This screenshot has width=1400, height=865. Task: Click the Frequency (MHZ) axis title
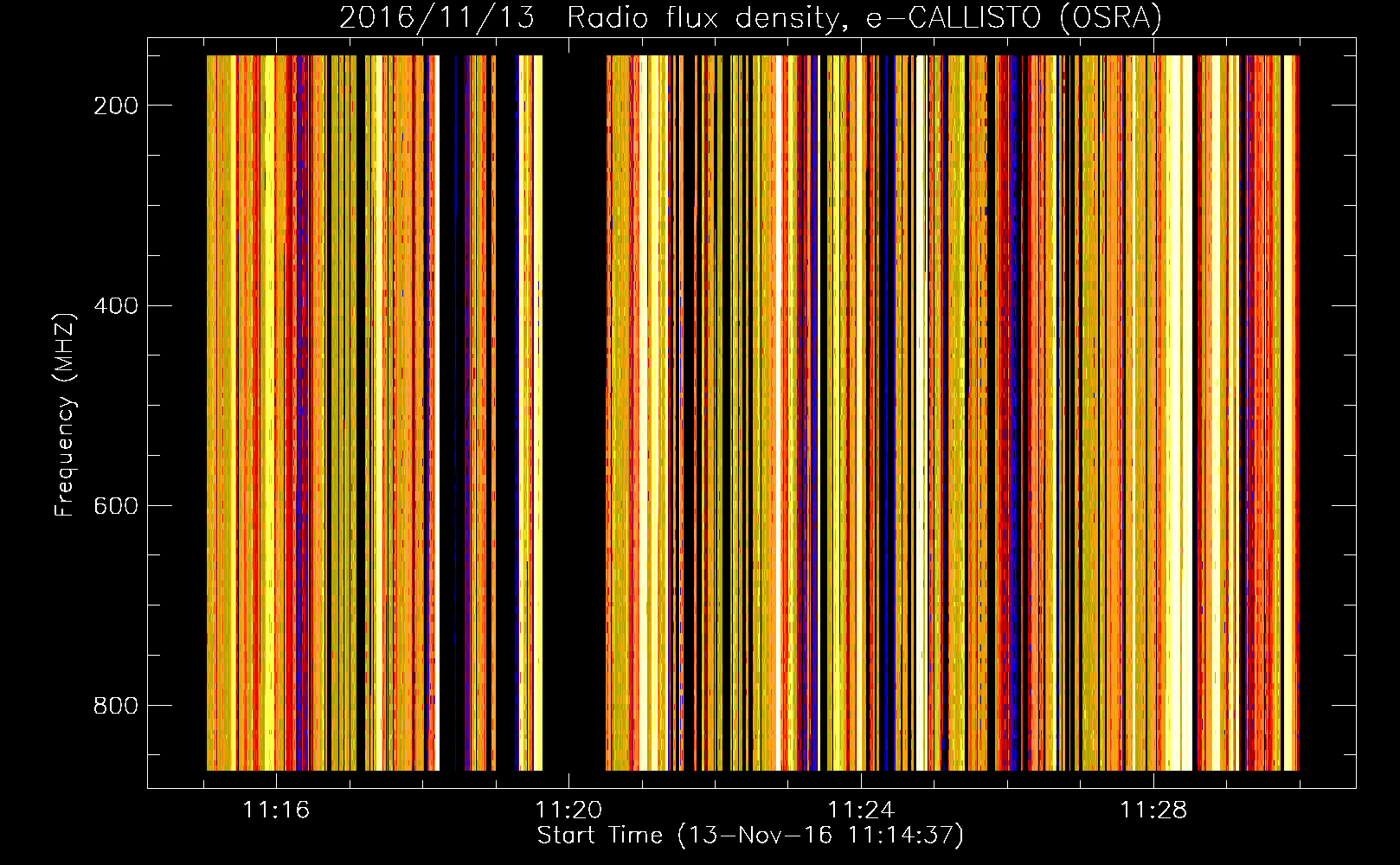65,414
